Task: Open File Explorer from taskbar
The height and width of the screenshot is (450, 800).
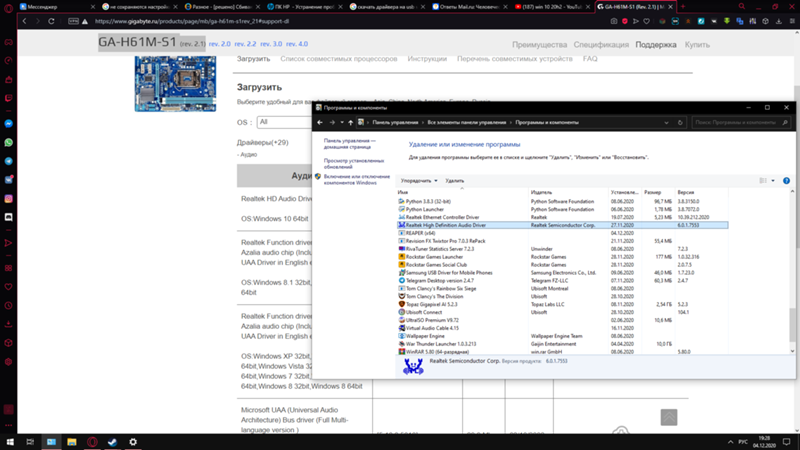Action: tap(71, 442)
